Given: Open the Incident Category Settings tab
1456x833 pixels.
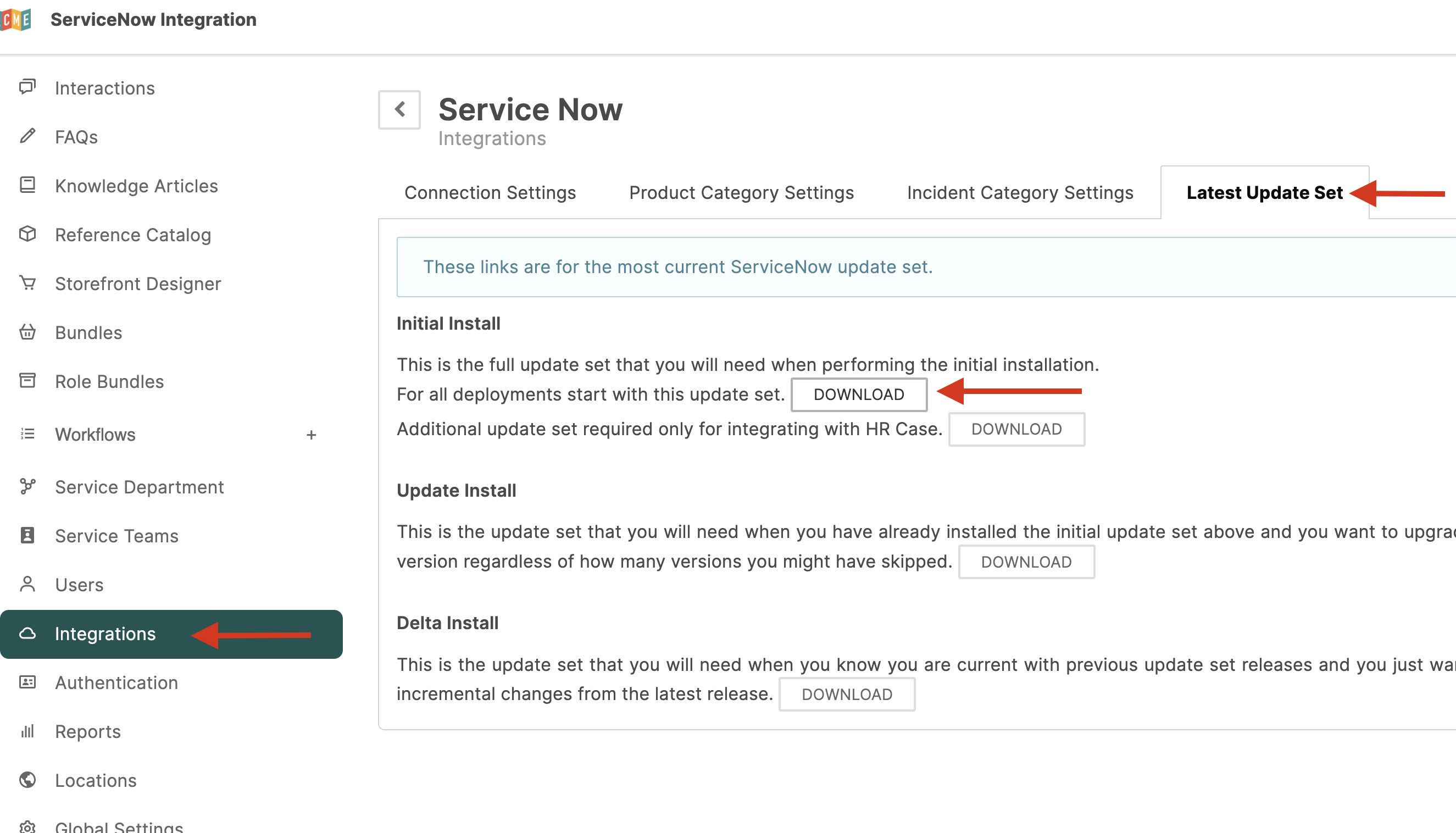Looking at the screenshot, I should [1020, 192].
